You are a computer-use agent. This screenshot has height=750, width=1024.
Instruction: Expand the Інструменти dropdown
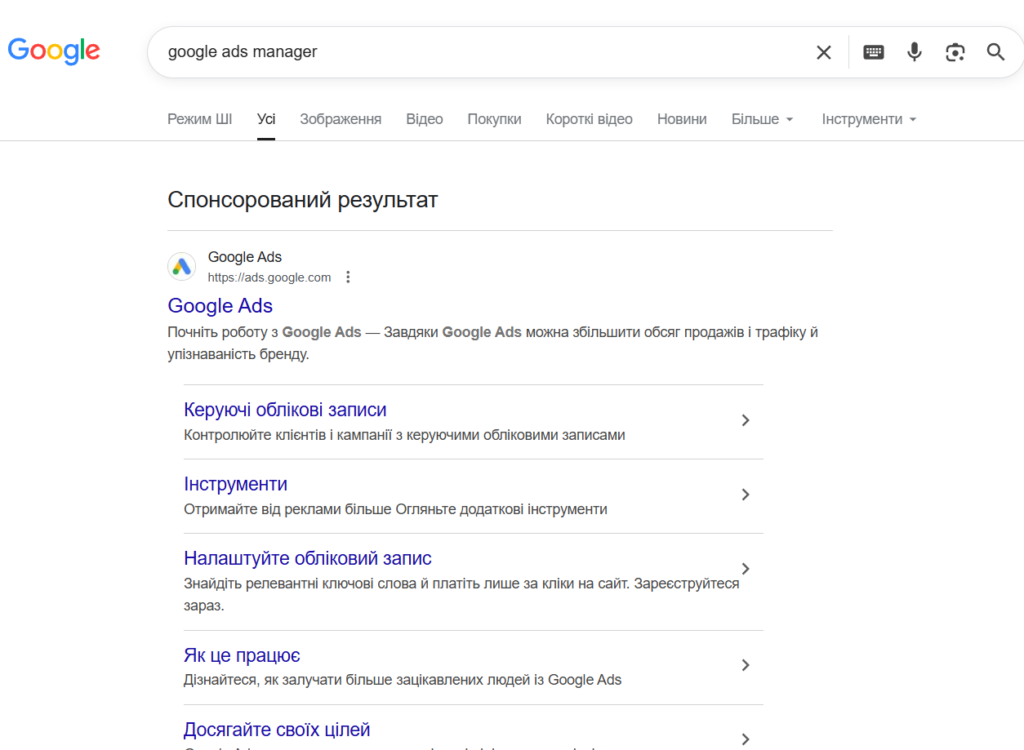(869, 119)
